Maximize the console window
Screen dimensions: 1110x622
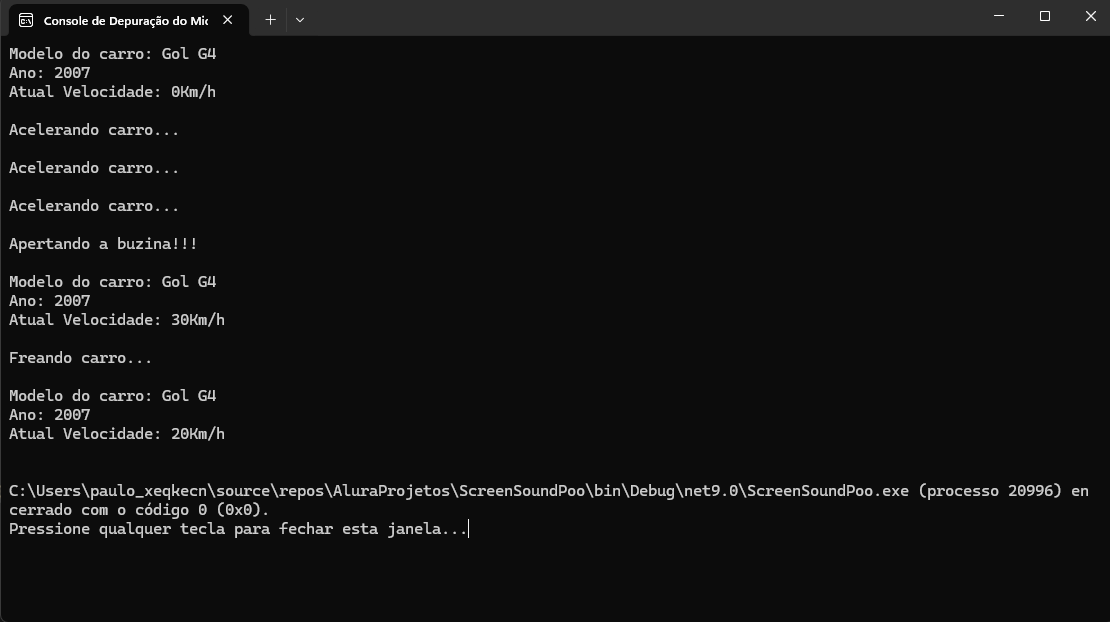(x=1045, y=16)
